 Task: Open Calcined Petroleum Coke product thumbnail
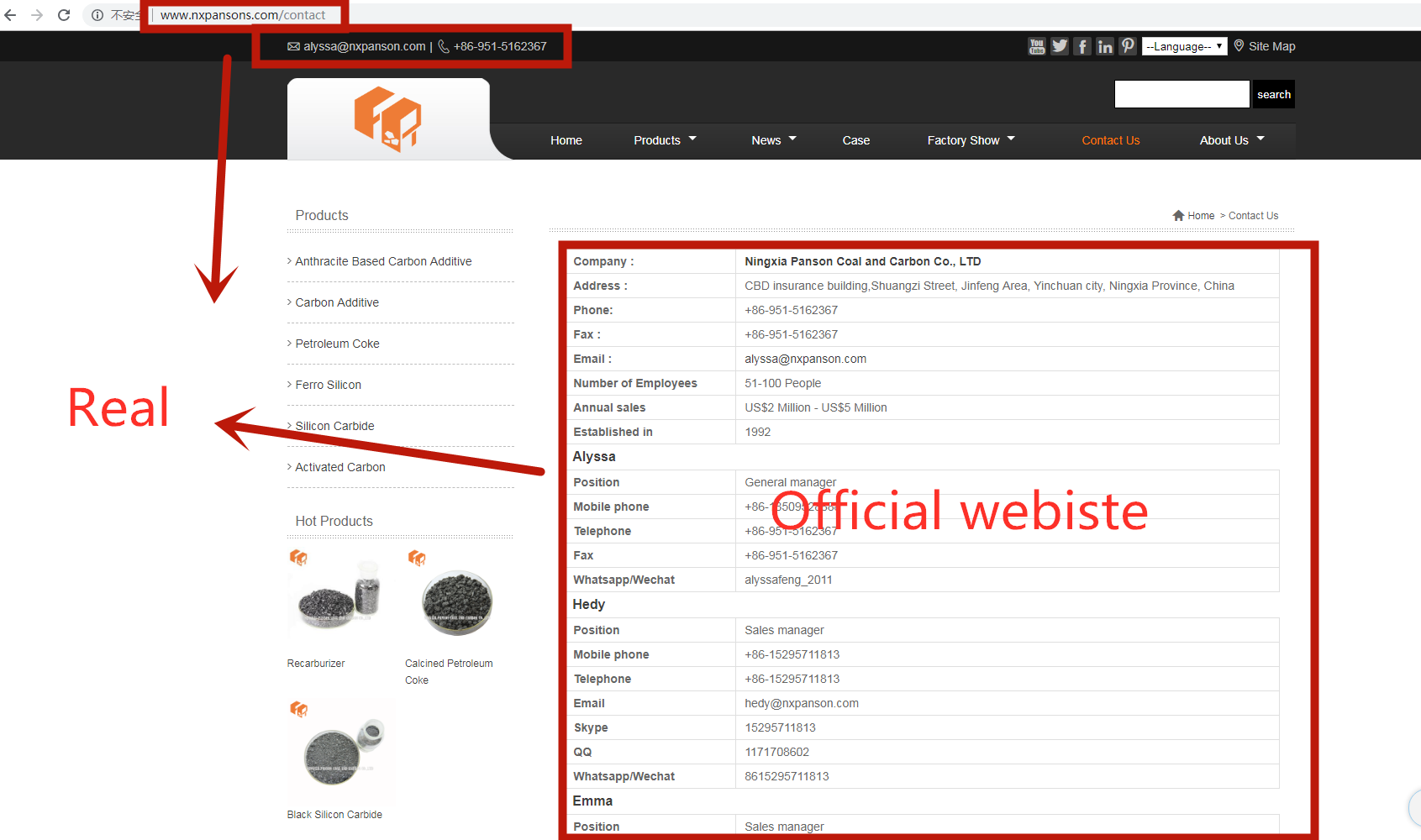pyautogui.click(x=455, y=596)
